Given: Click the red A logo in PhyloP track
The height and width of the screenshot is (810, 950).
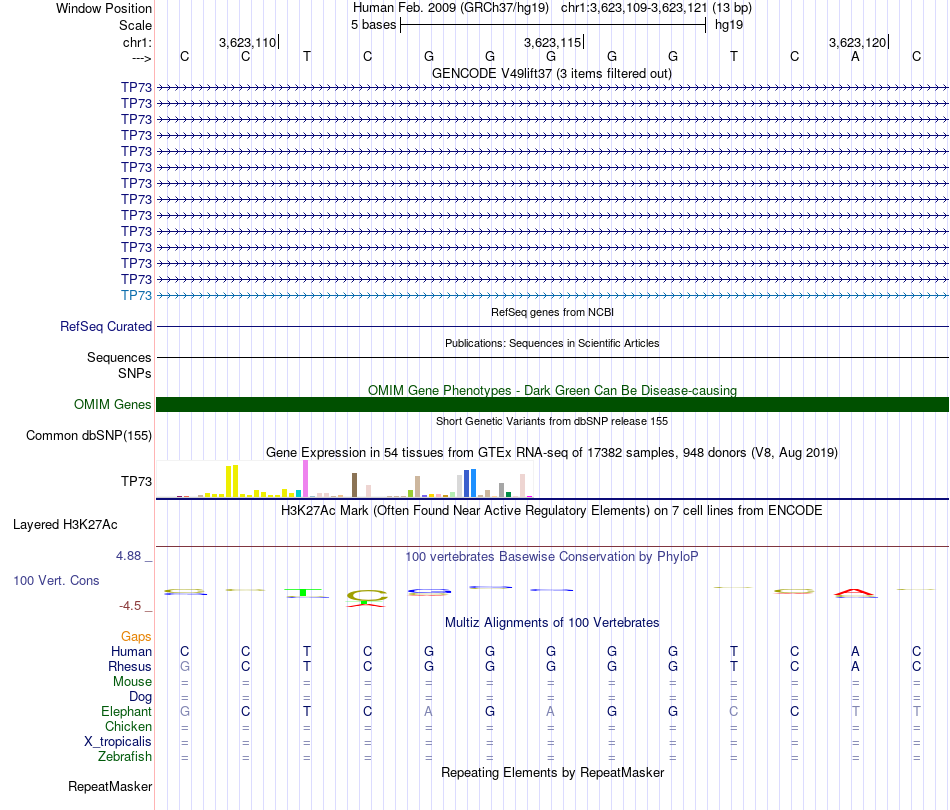Looking at the screenshot, I should (x=855, y=593).
